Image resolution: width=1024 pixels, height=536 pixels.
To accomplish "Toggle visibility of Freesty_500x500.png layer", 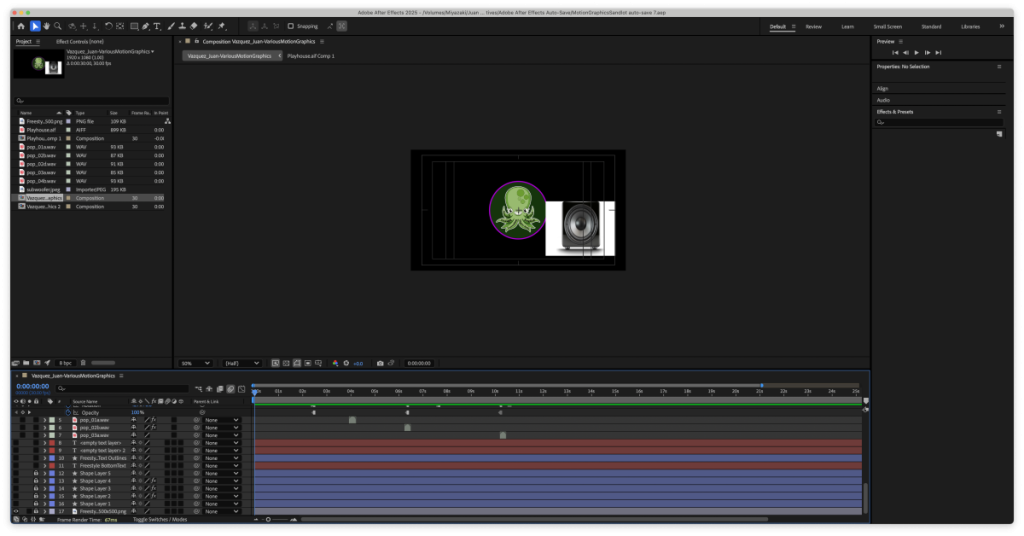I will coord(16,511).
